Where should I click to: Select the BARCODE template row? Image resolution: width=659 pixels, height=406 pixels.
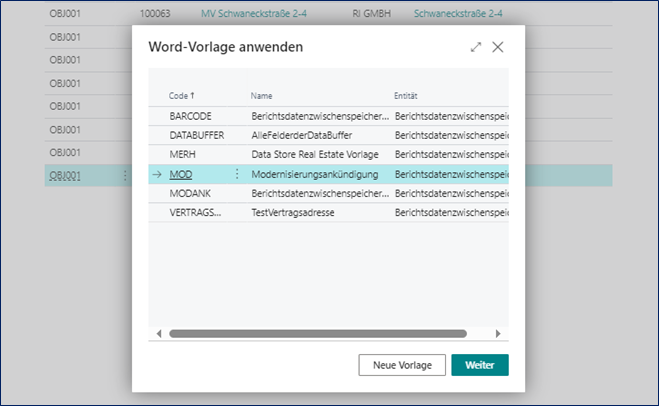point(192,117)
